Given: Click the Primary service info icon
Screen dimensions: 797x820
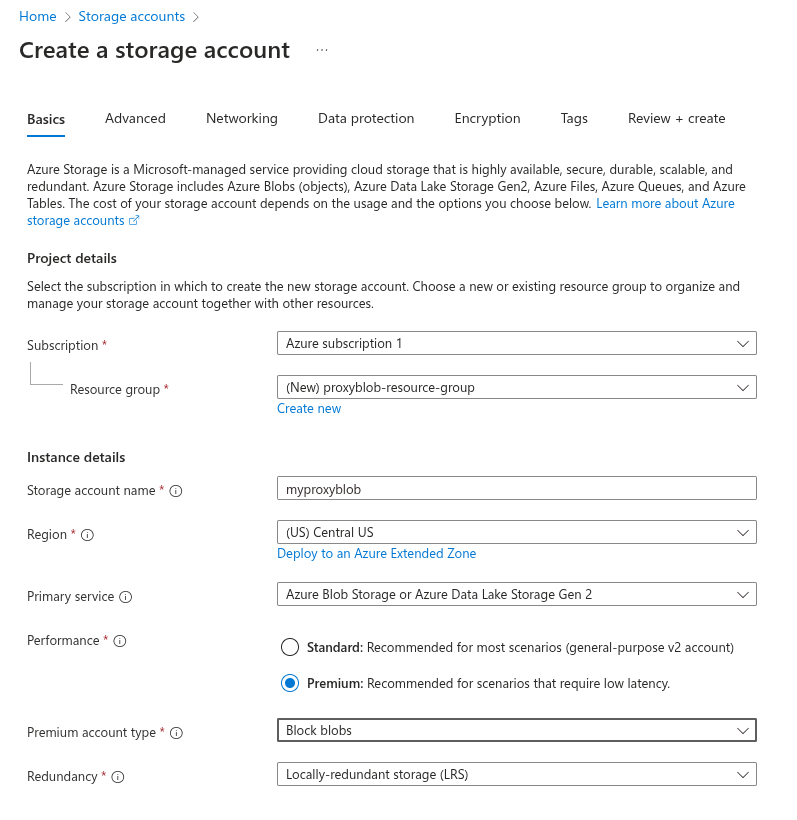Looking at the screenshot, I should pyautogui.click(x=125, y=596).
